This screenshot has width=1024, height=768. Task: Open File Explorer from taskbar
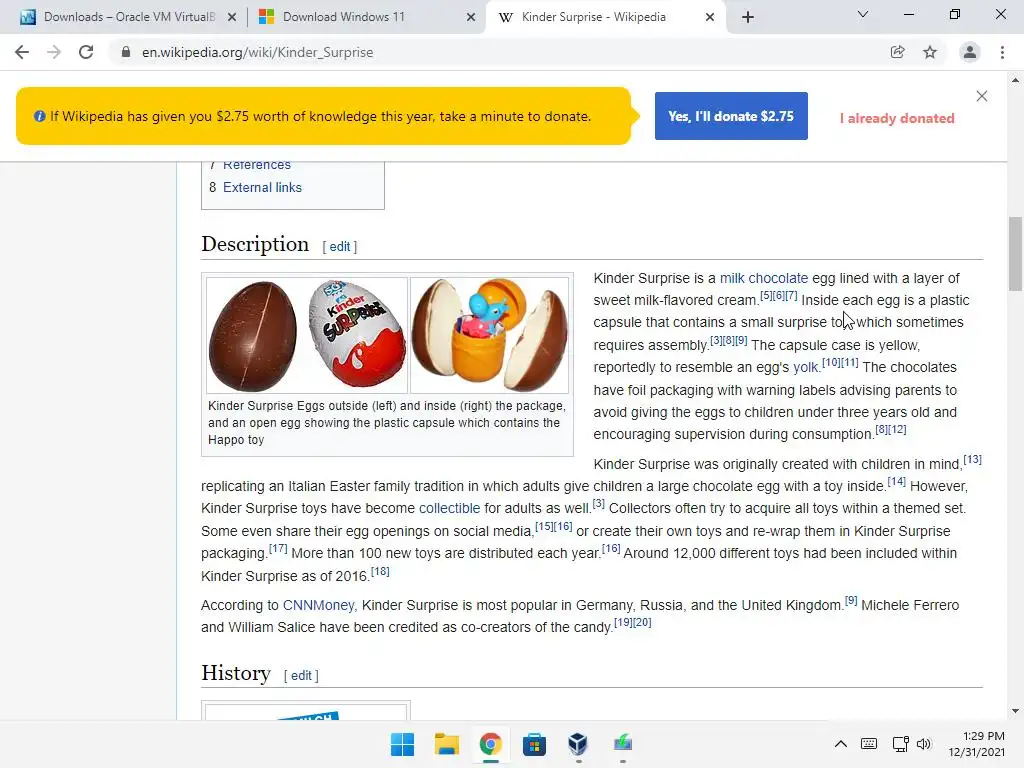point(447,744)
